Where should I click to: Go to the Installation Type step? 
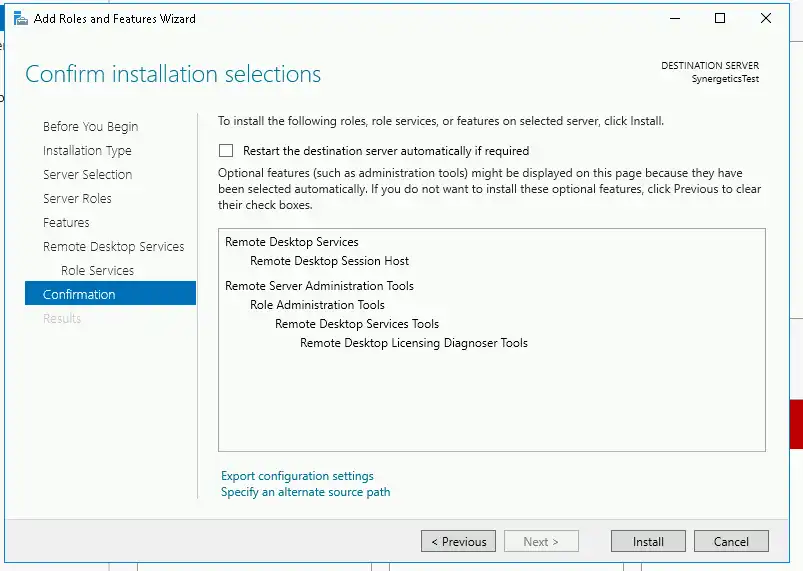pos(87,151)
